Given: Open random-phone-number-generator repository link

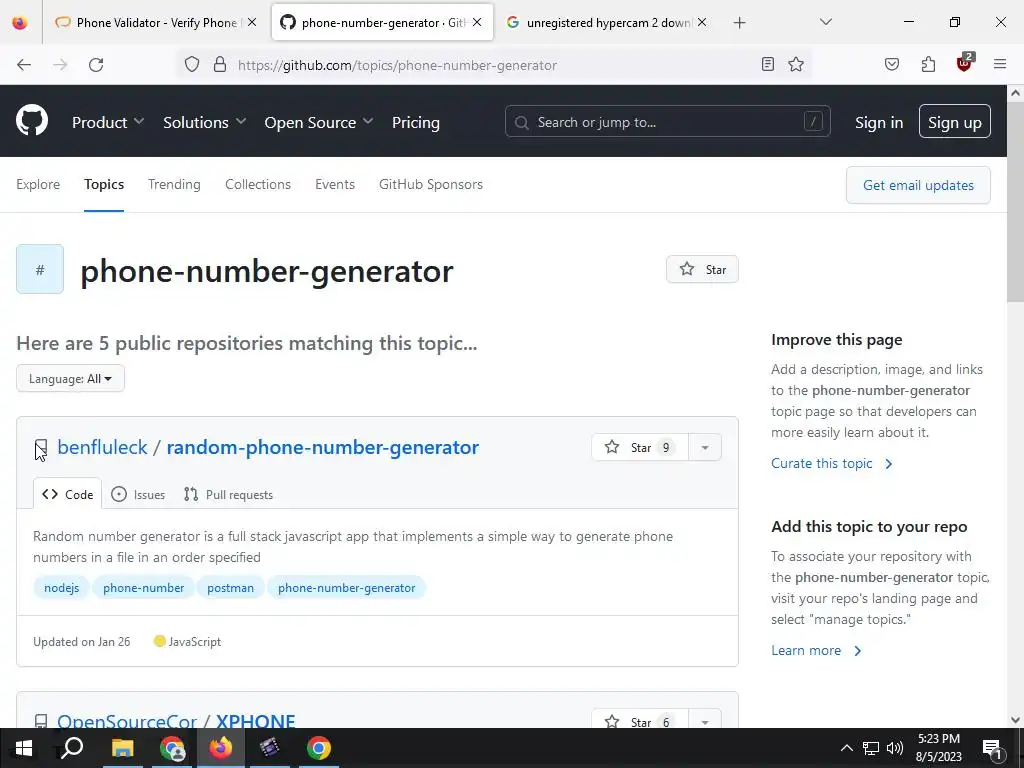Looking at the screenshot, I should (323, 447).
